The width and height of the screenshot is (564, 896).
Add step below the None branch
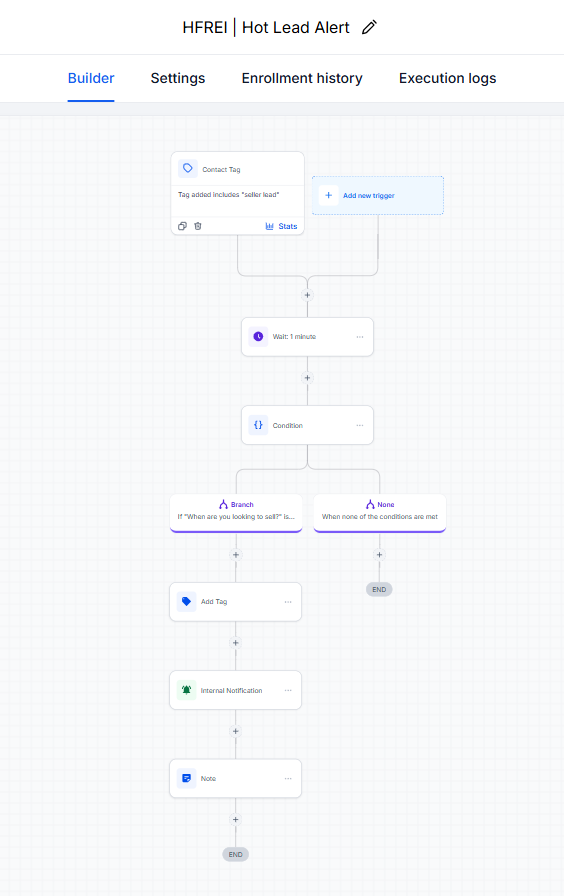pos(379,554)
